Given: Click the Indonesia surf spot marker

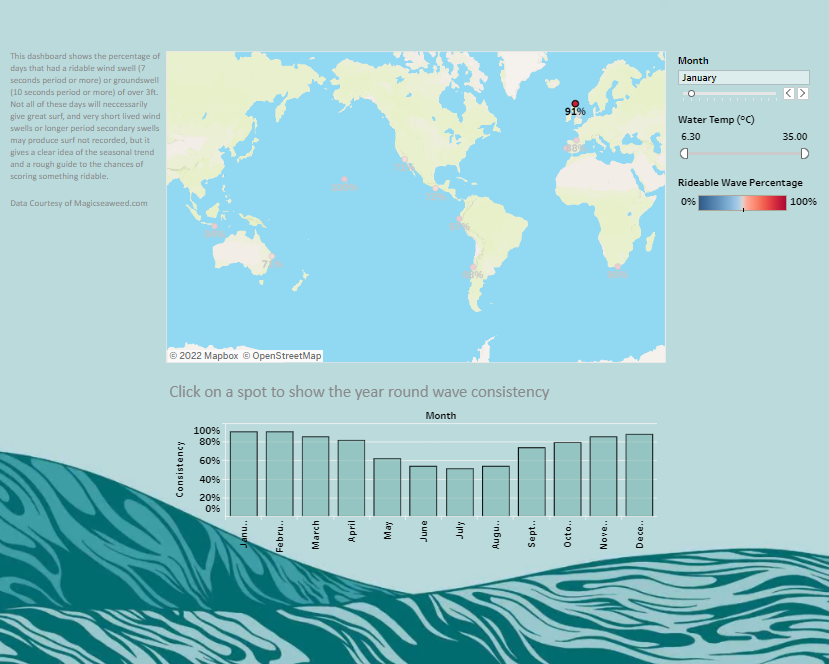Looking at the screenshot, I should coord(214,226).
